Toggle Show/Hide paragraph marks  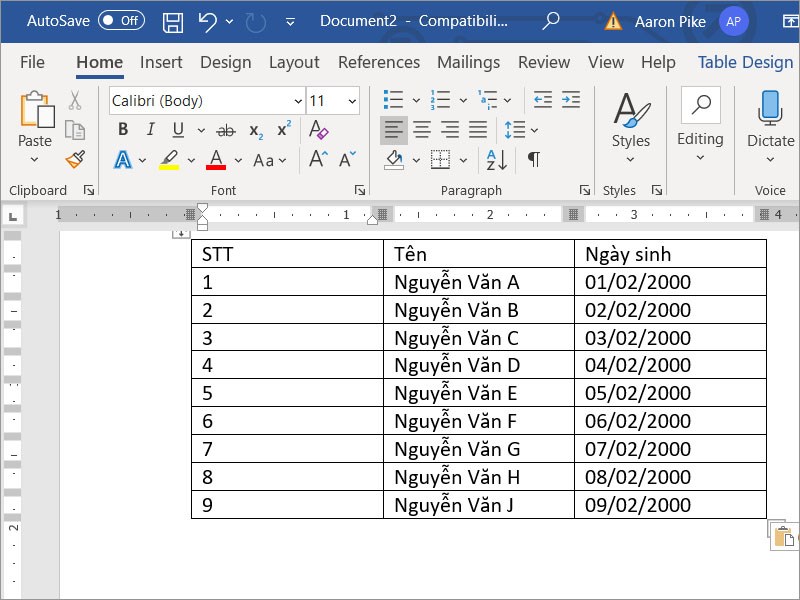coord(534,160)
